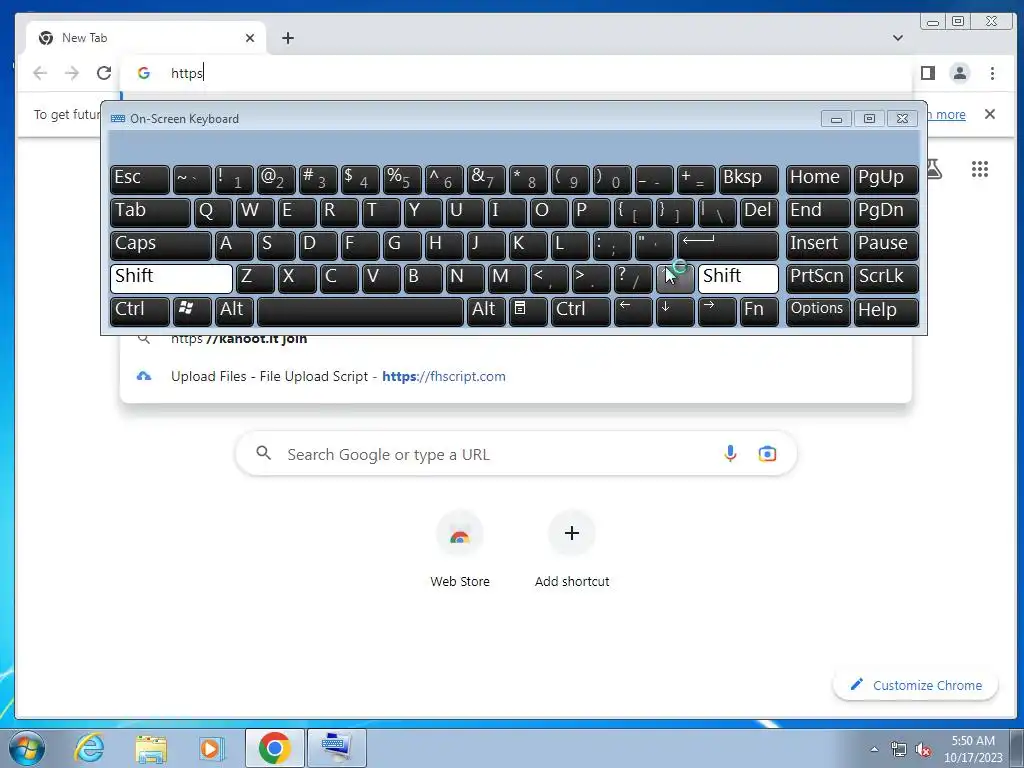Click the Search Google or type a URL box
Image resolution: width=1024 pixels, height=768 pixels.
coord(516,453)
